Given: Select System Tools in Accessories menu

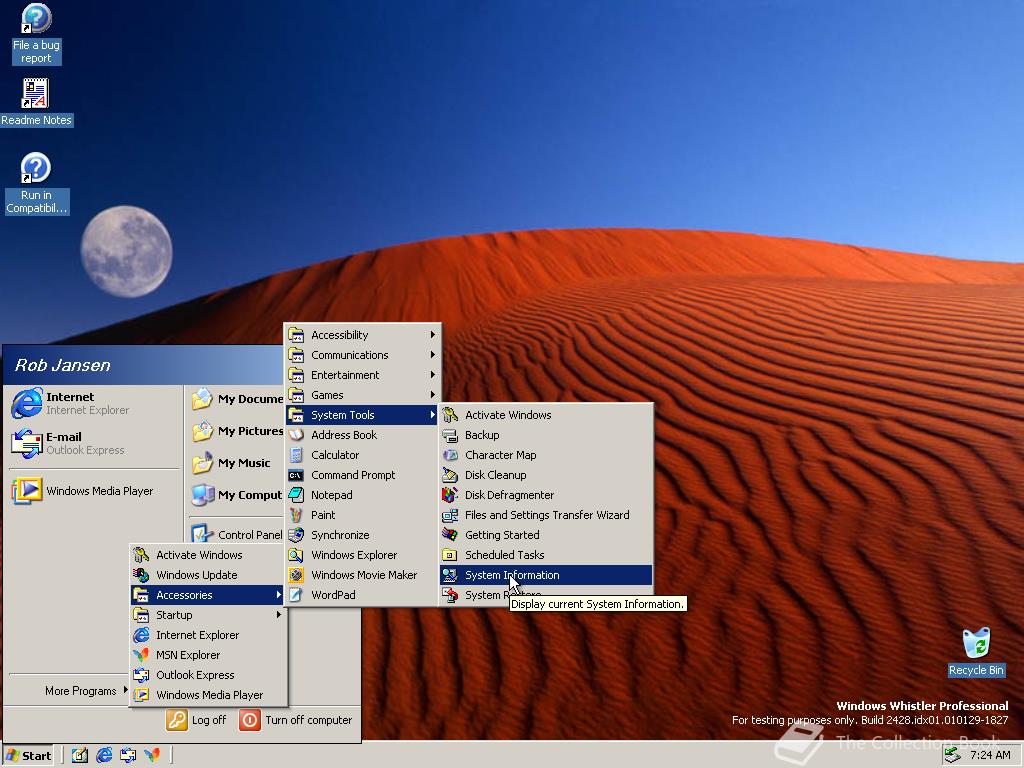Looking at the screenshot, I should pos(362,415).
